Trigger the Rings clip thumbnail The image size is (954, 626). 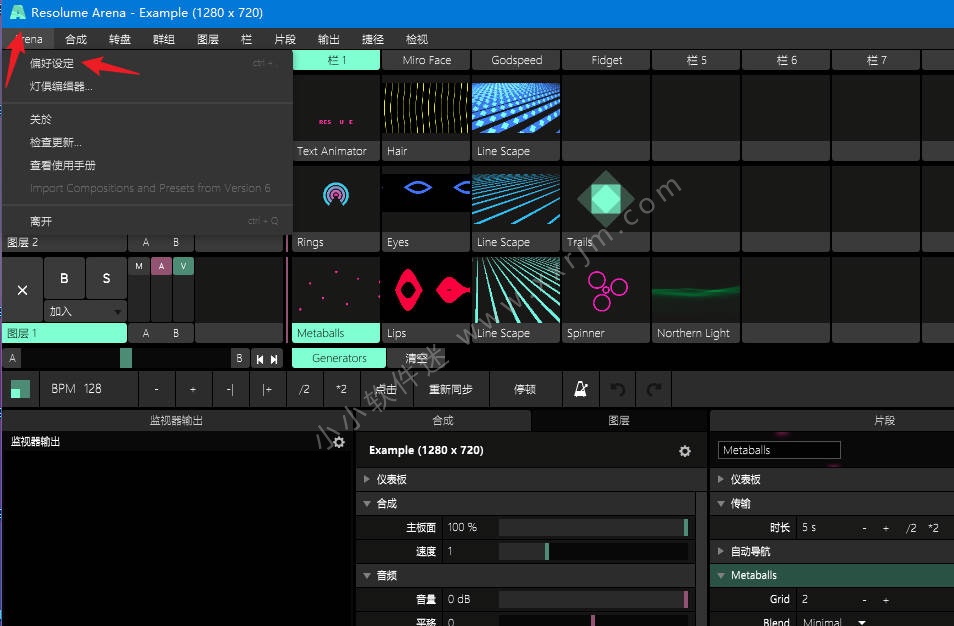coord(336,199)
